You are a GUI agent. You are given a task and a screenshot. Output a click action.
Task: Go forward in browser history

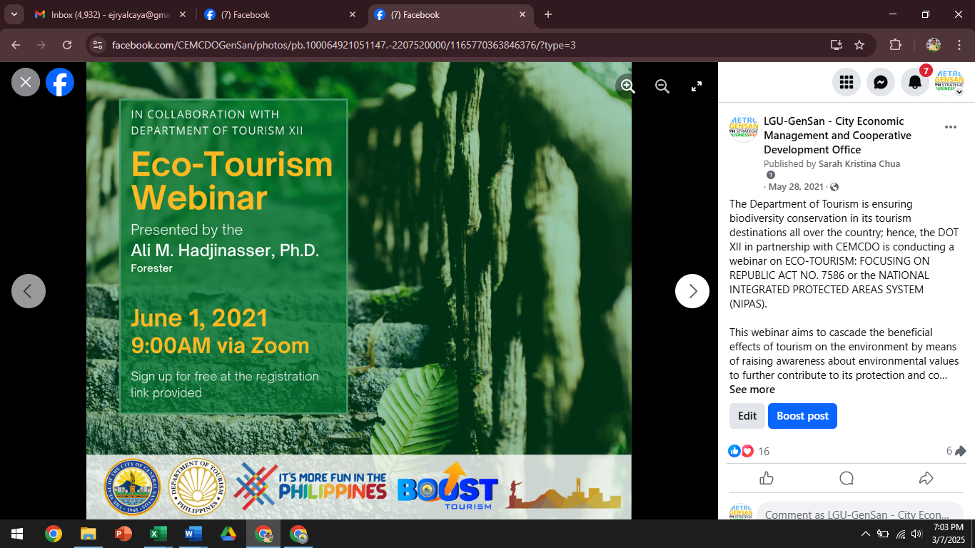(41, 45)
